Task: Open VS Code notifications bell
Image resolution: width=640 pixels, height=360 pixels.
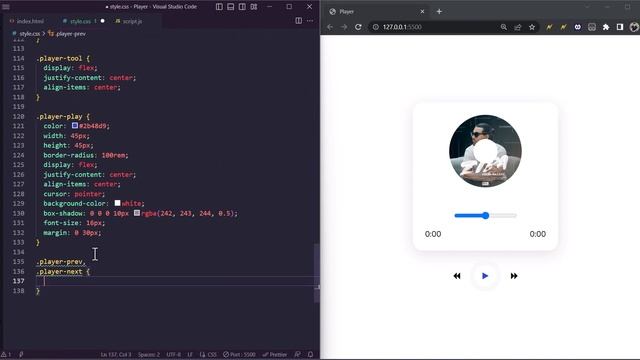Action: click(310, 354)
